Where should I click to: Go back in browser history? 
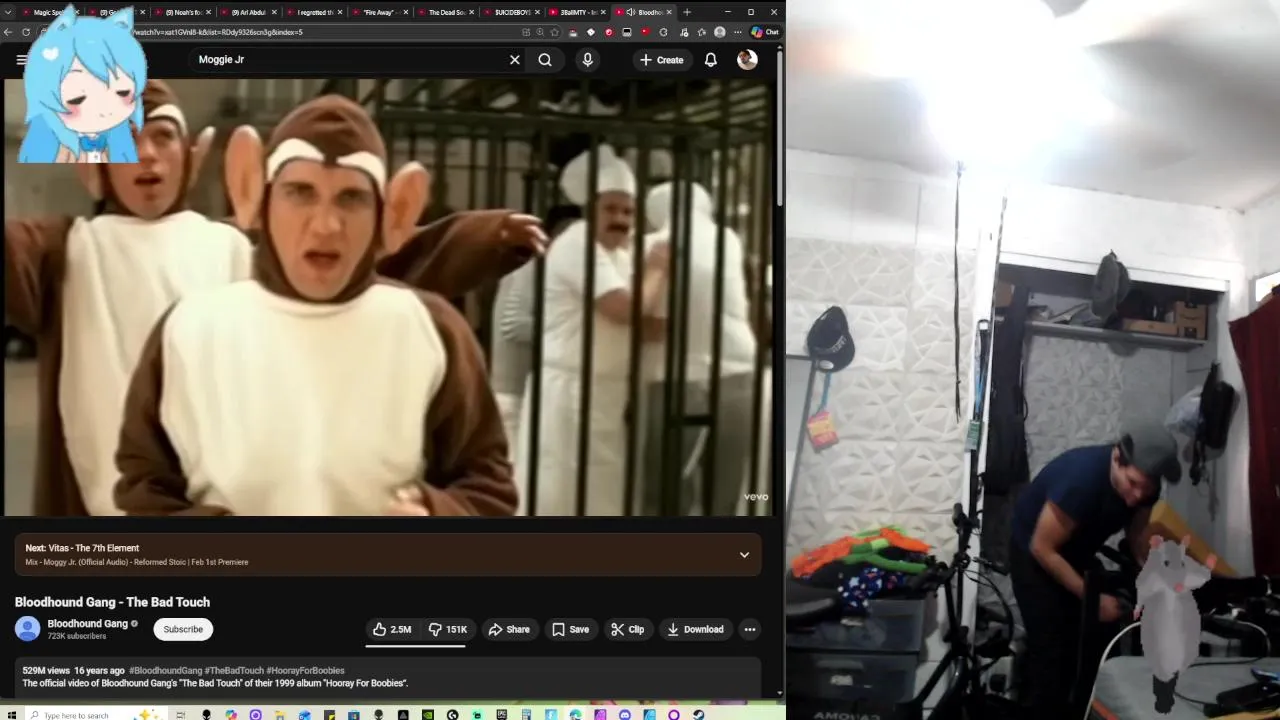point(8,32)
